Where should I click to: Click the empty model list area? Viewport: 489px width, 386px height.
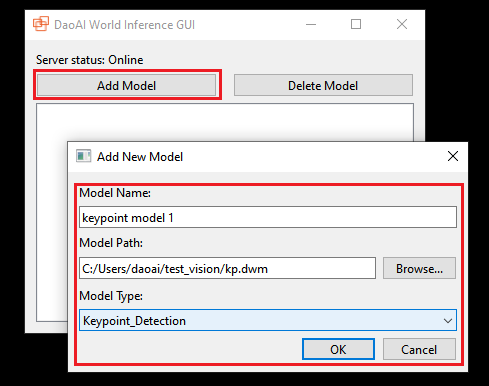tap(225, 122)
